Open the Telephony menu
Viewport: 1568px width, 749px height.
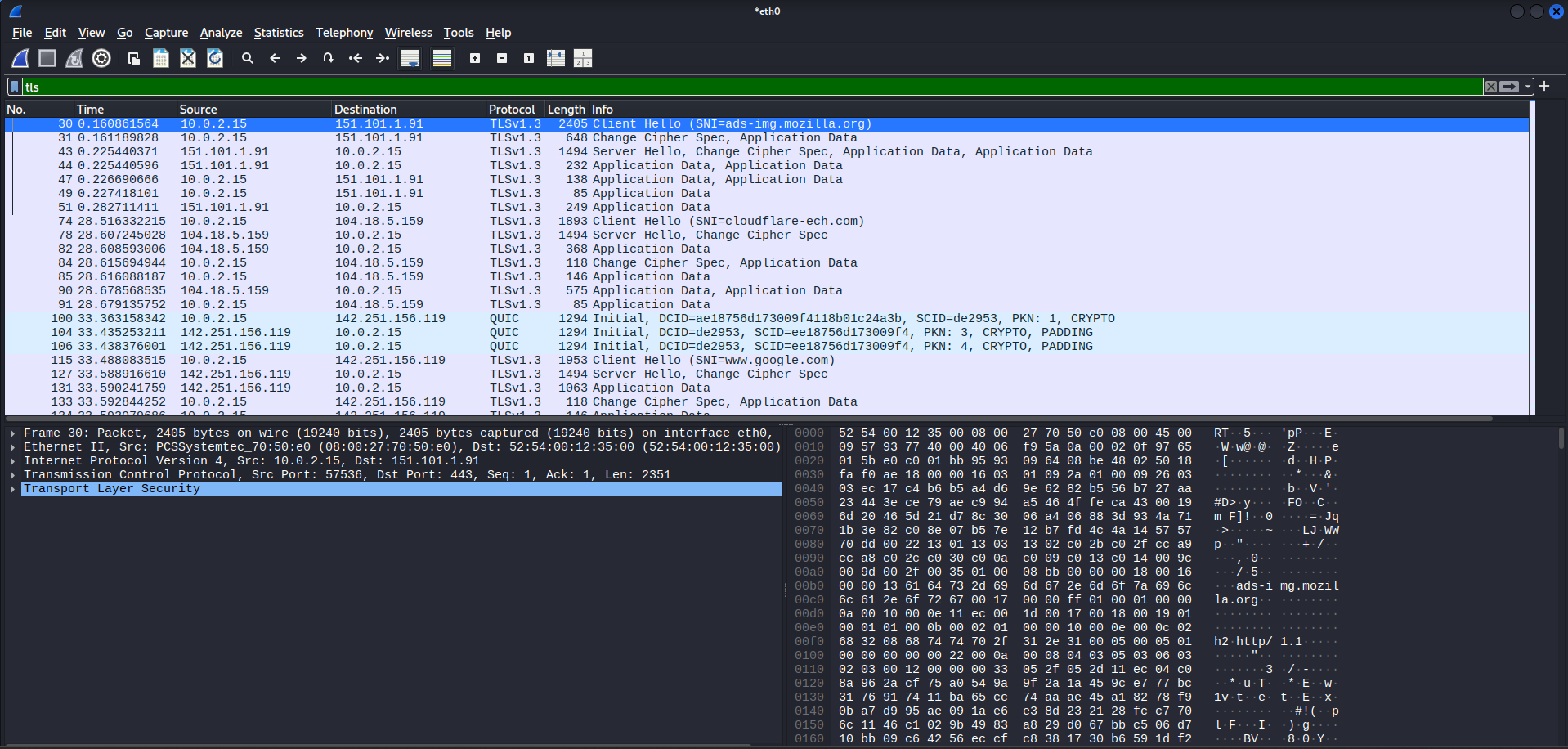pos(344,33)
